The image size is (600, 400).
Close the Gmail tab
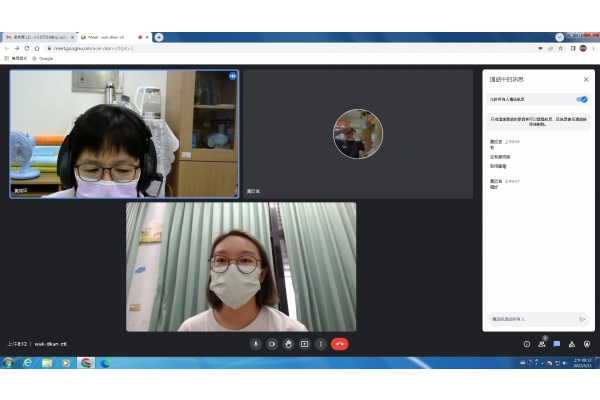click(72, 37)
